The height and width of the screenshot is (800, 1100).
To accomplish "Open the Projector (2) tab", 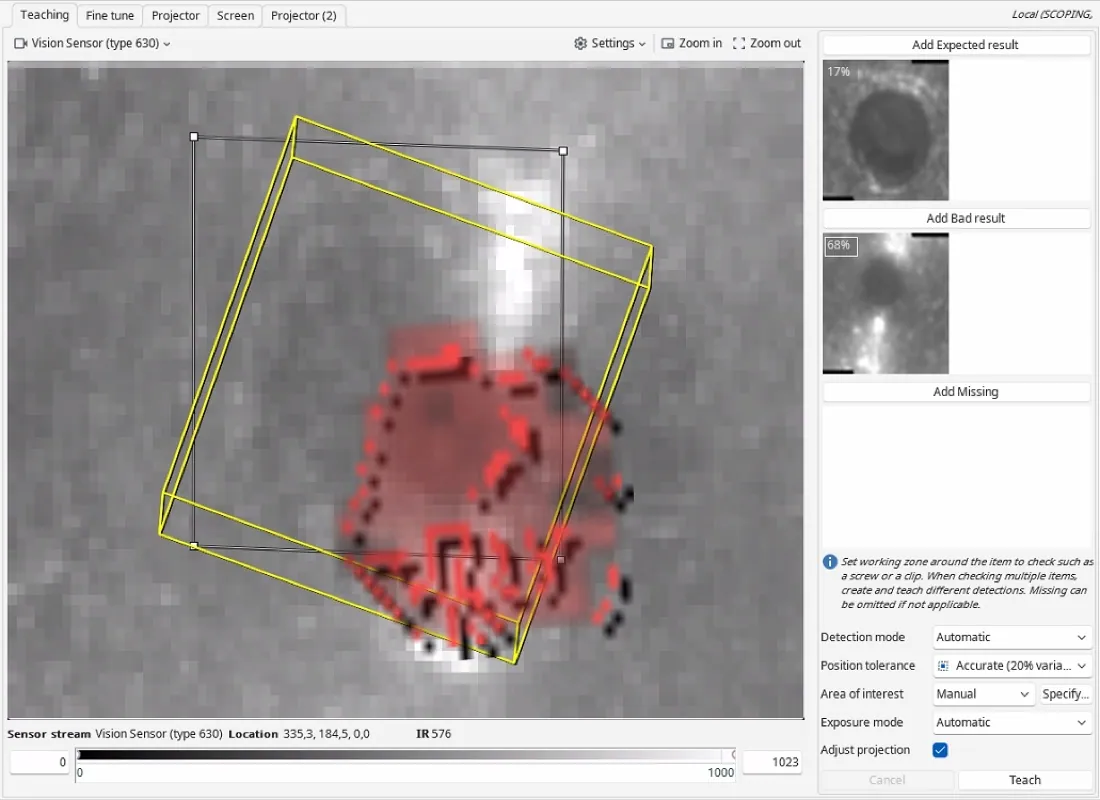I will point(304,15).
